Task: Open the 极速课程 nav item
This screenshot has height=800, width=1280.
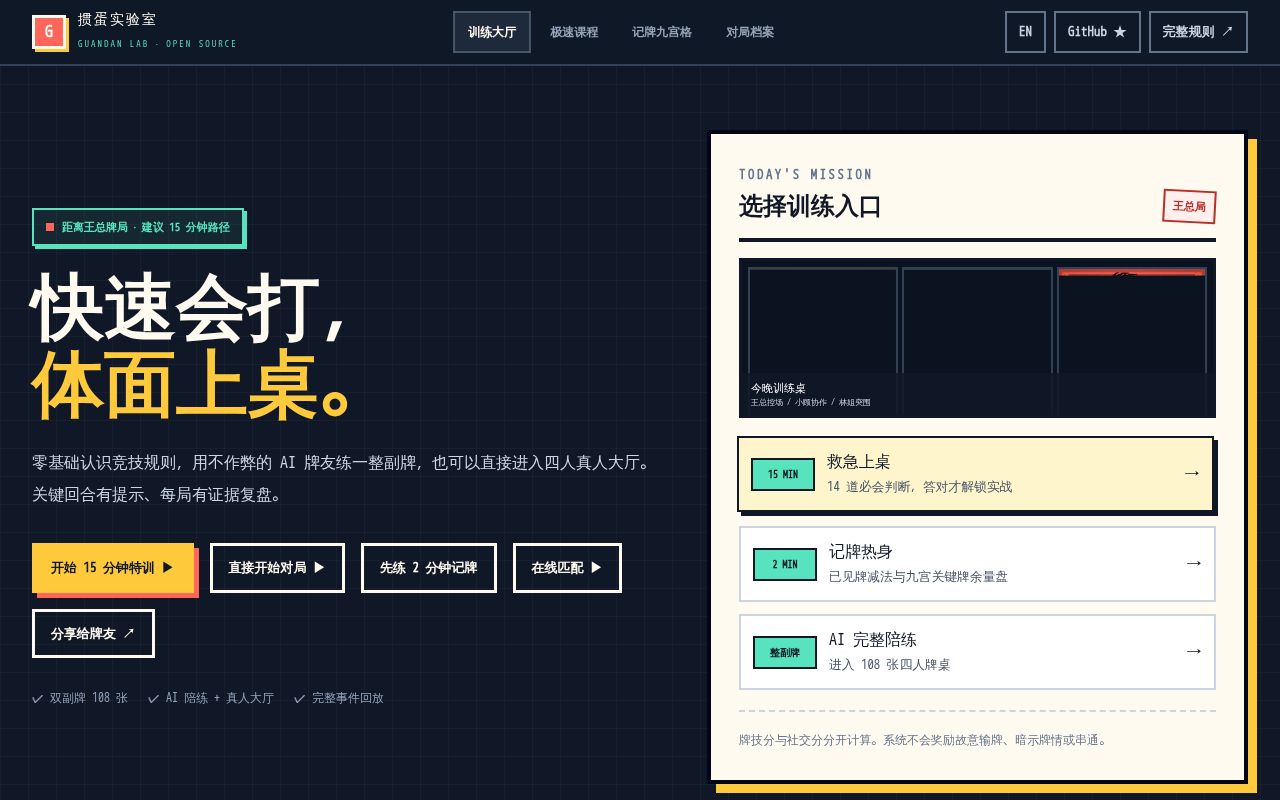Action: click(574, 32)
